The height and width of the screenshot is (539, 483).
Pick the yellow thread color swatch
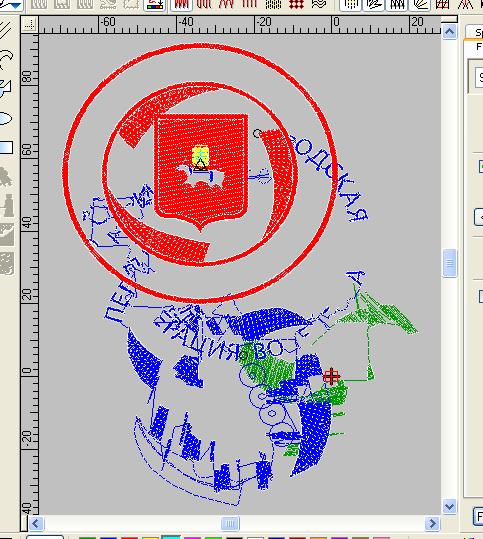150,537
